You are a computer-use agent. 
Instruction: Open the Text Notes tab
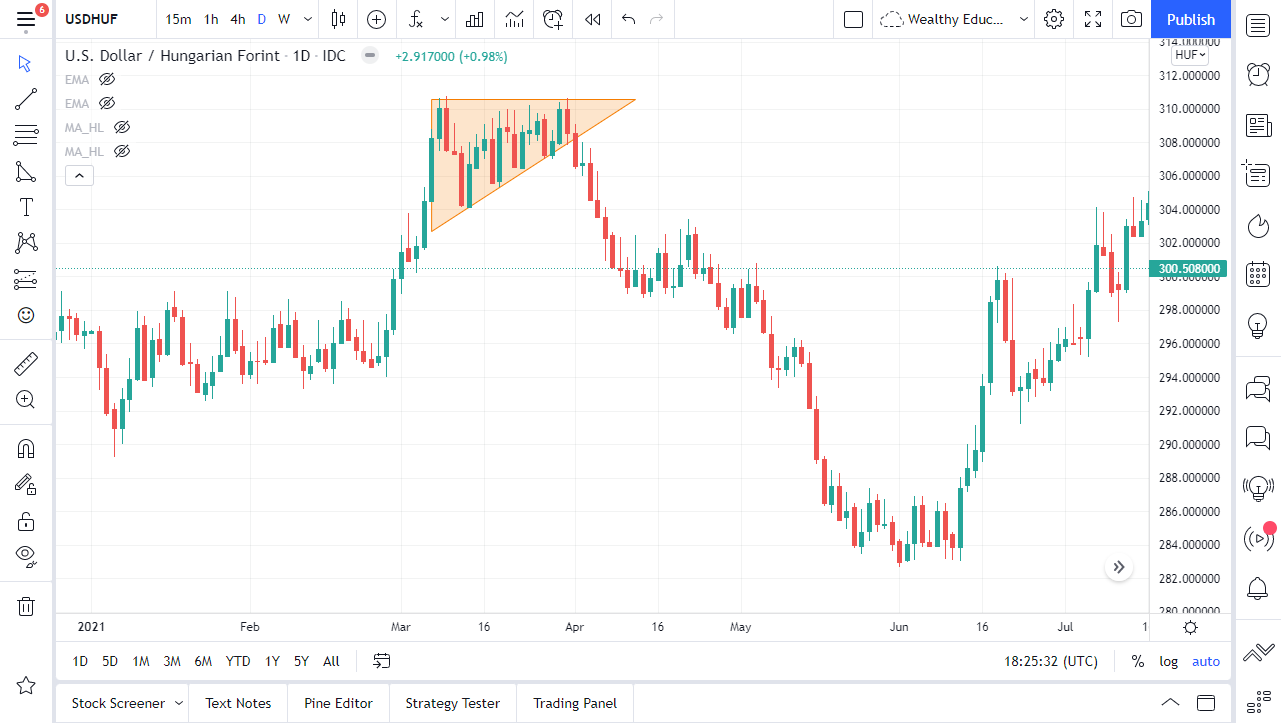238,703
